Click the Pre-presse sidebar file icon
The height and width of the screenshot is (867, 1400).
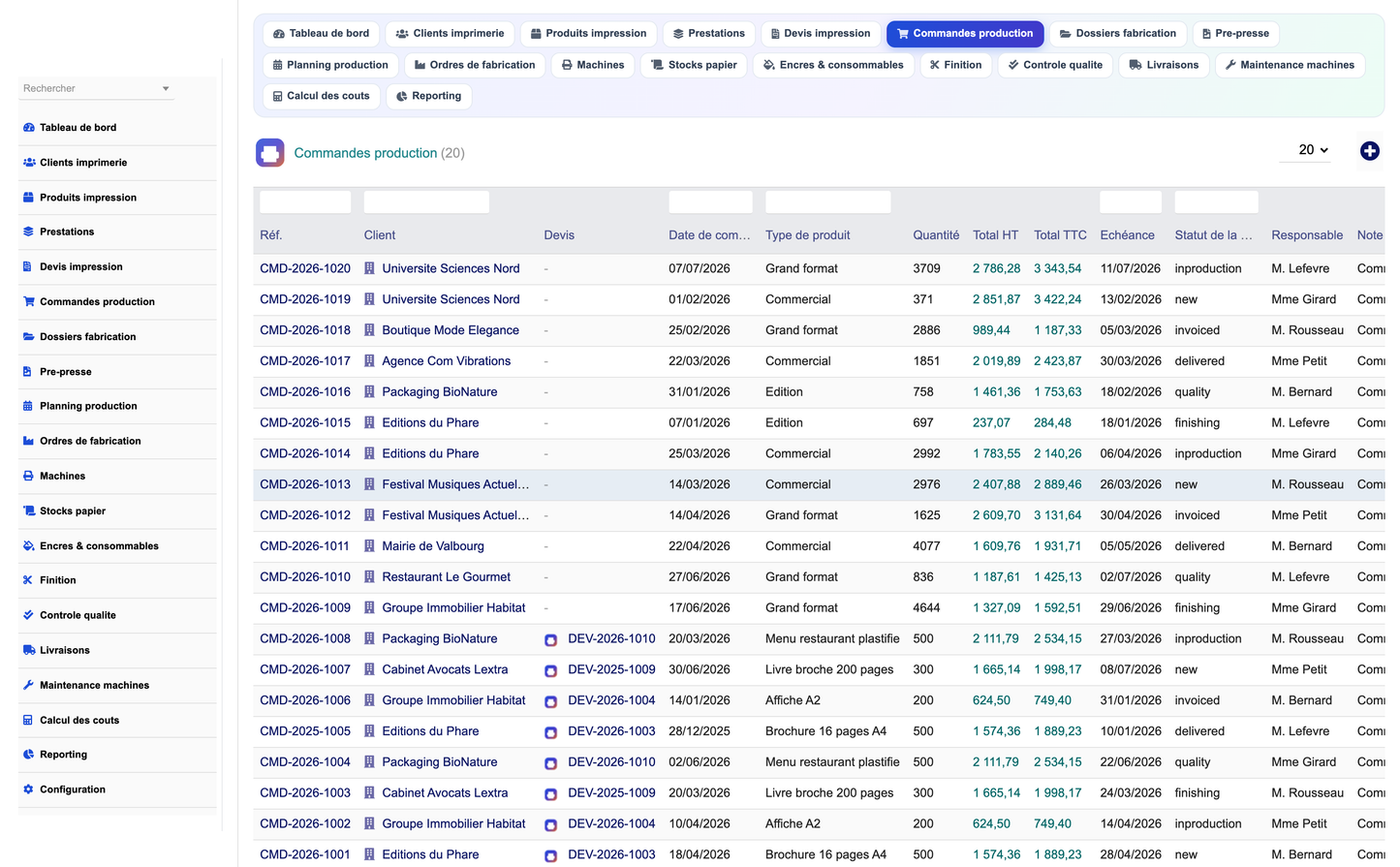(x=28, y=372)
